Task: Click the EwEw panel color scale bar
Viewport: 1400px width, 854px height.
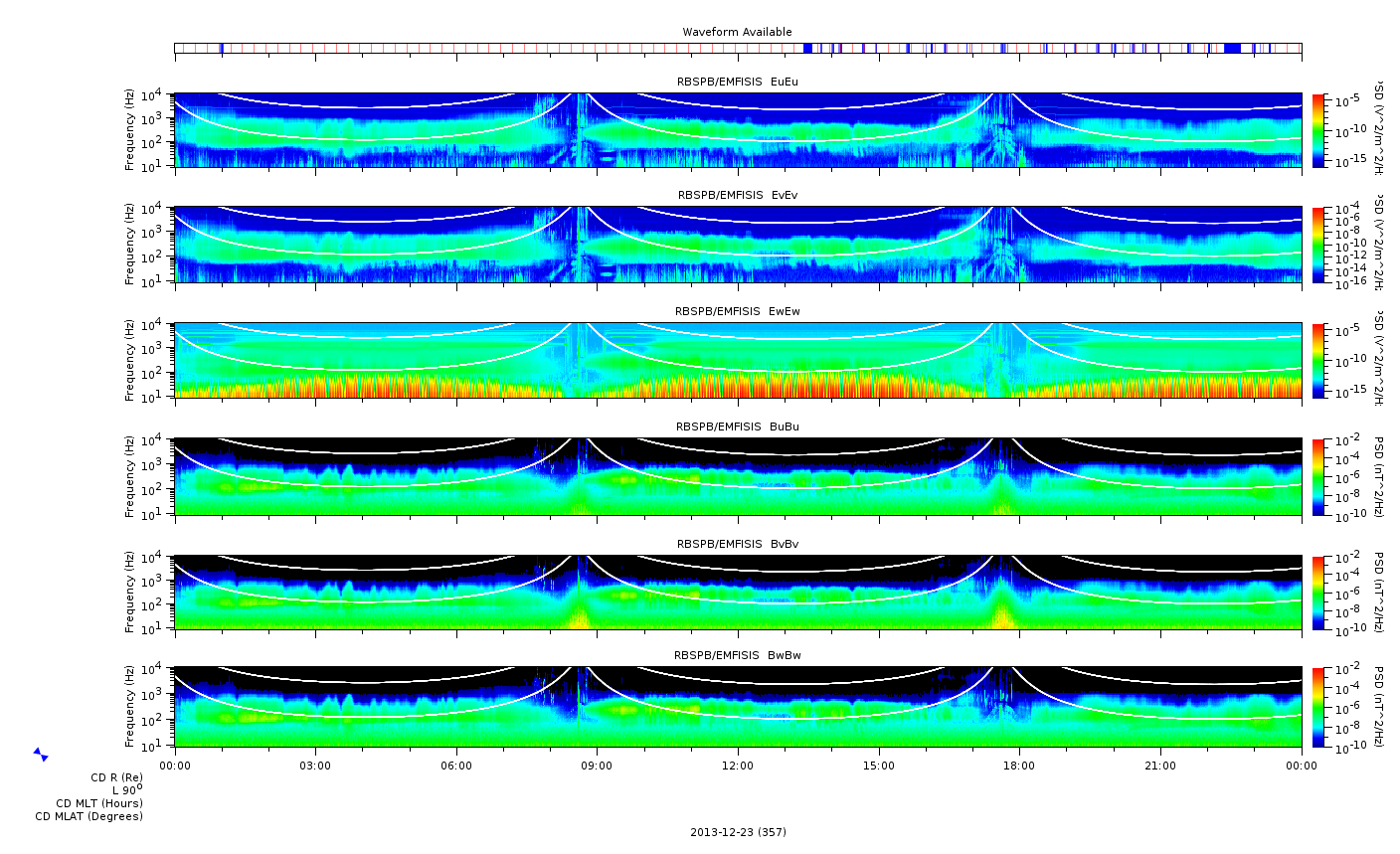Action: tap(1318, 360)
